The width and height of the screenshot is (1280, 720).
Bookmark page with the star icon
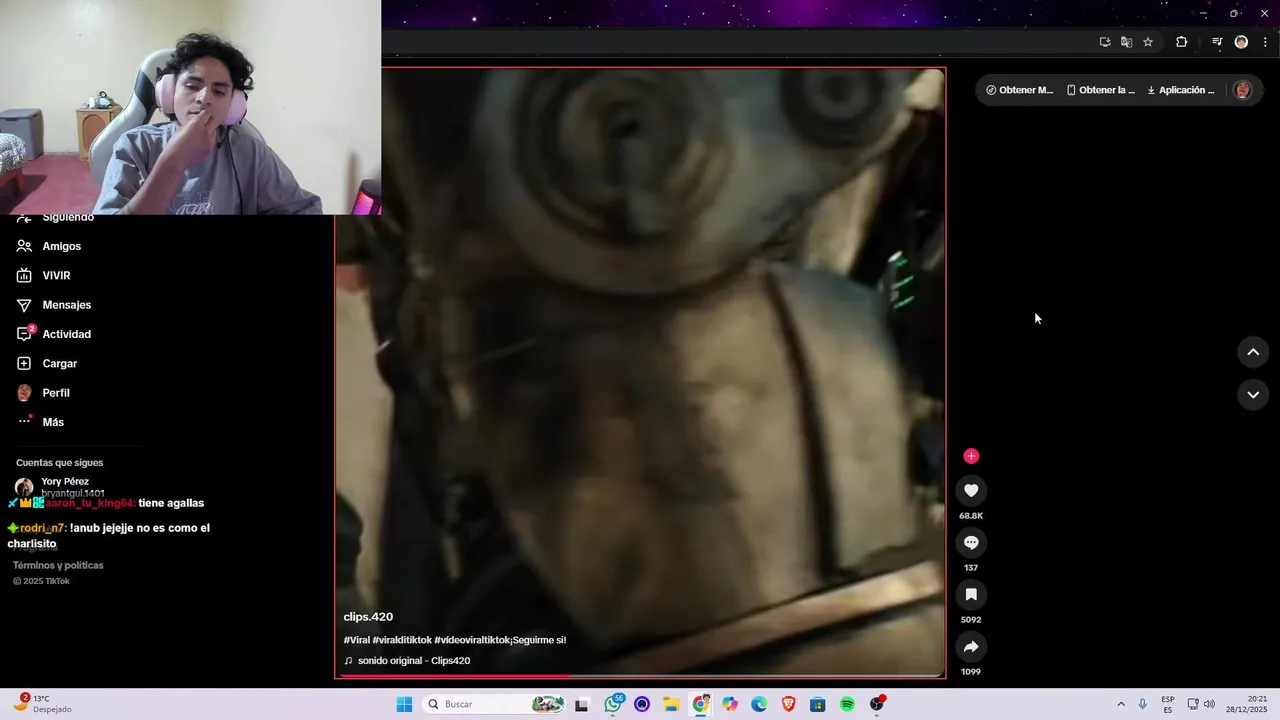point(1148,42)
